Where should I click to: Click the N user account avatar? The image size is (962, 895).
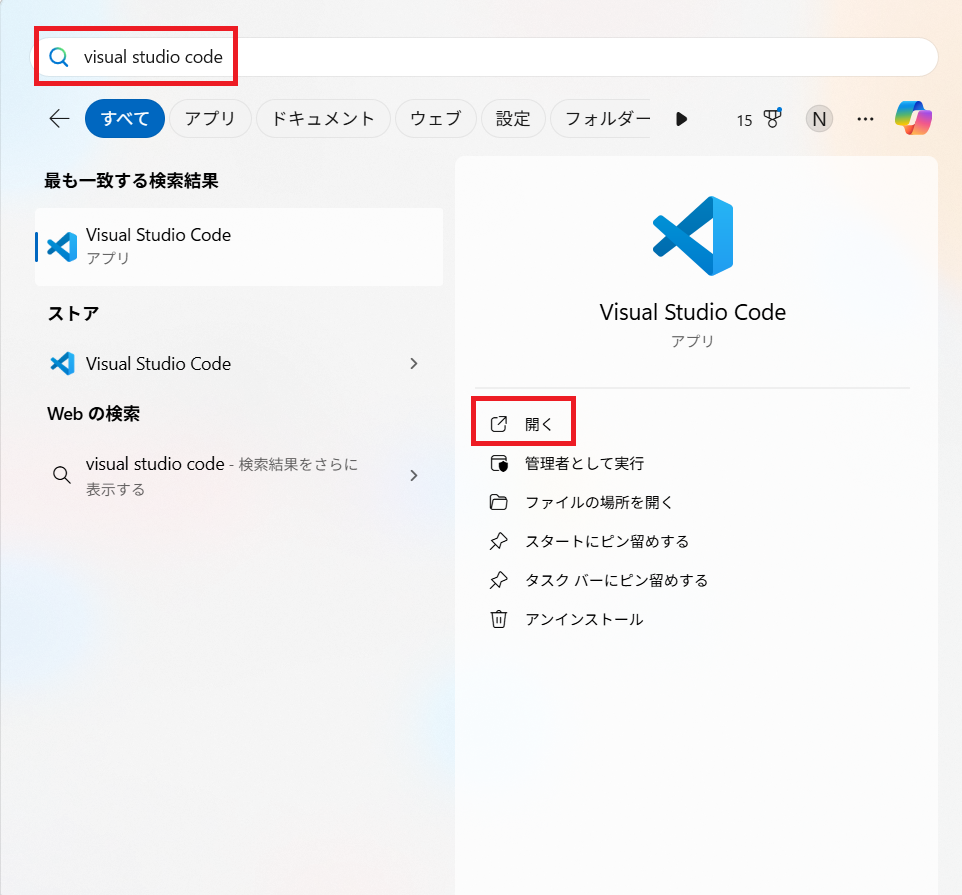pos(819,119)
